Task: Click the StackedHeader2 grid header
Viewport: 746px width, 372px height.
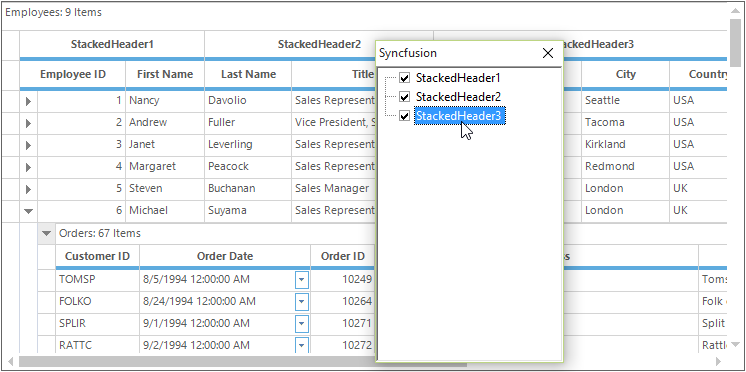Action: pos(290,45)
